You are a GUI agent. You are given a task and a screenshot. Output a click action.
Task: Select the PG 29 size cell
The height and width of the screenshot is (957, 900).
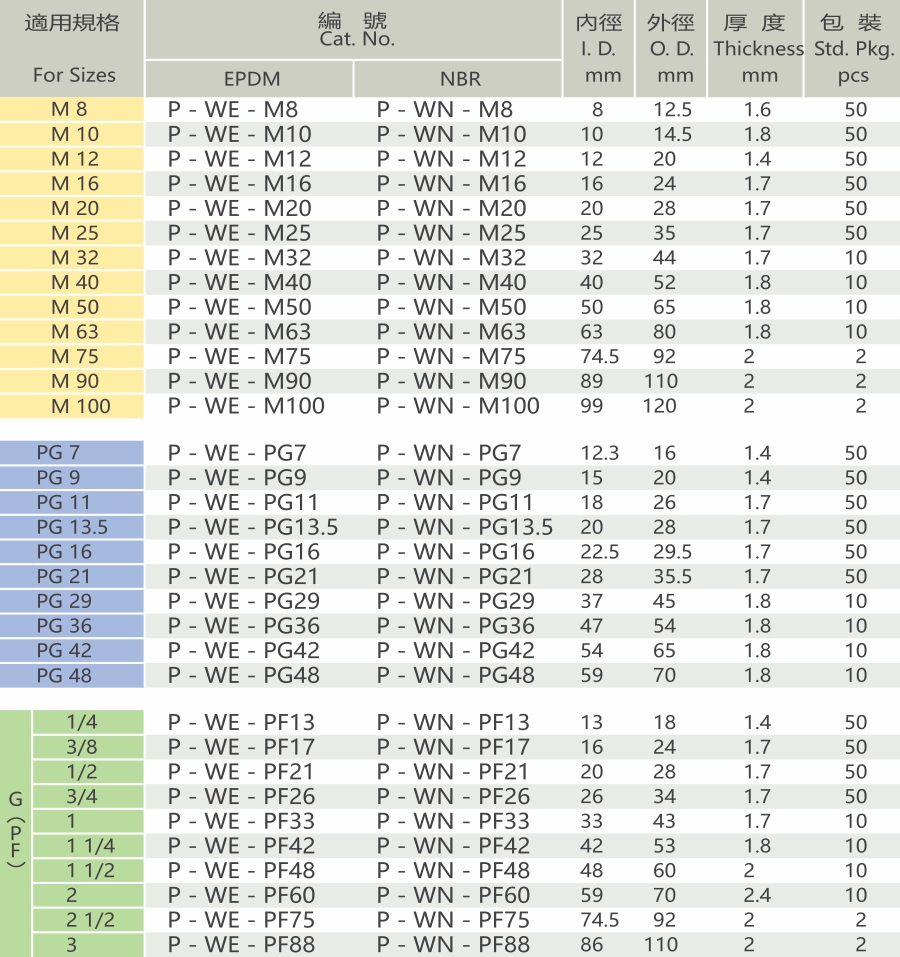tap(71, 601)
